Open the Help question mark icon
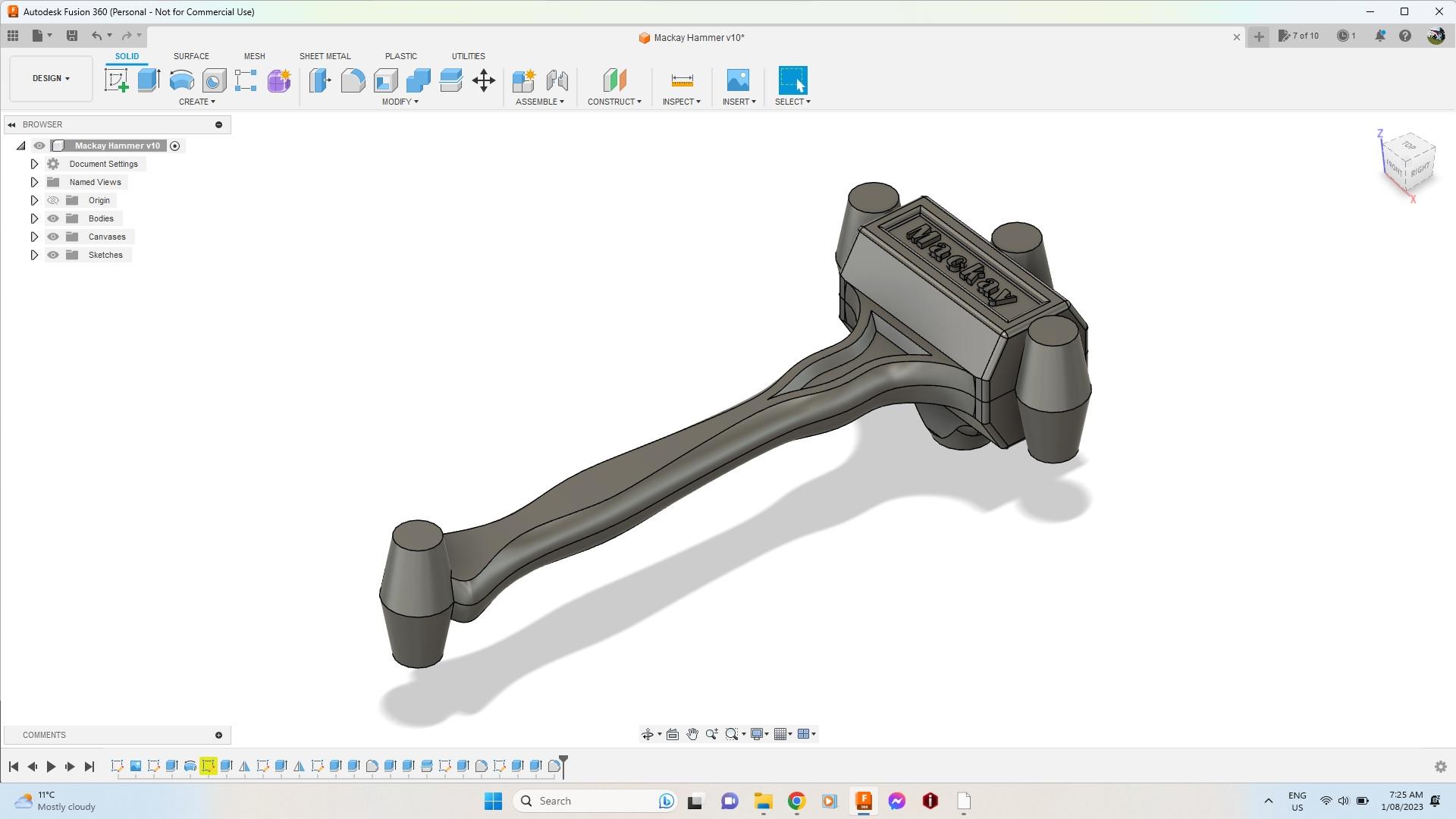The width and height of the screenshot is (1456, 819). pos(1405,36)
